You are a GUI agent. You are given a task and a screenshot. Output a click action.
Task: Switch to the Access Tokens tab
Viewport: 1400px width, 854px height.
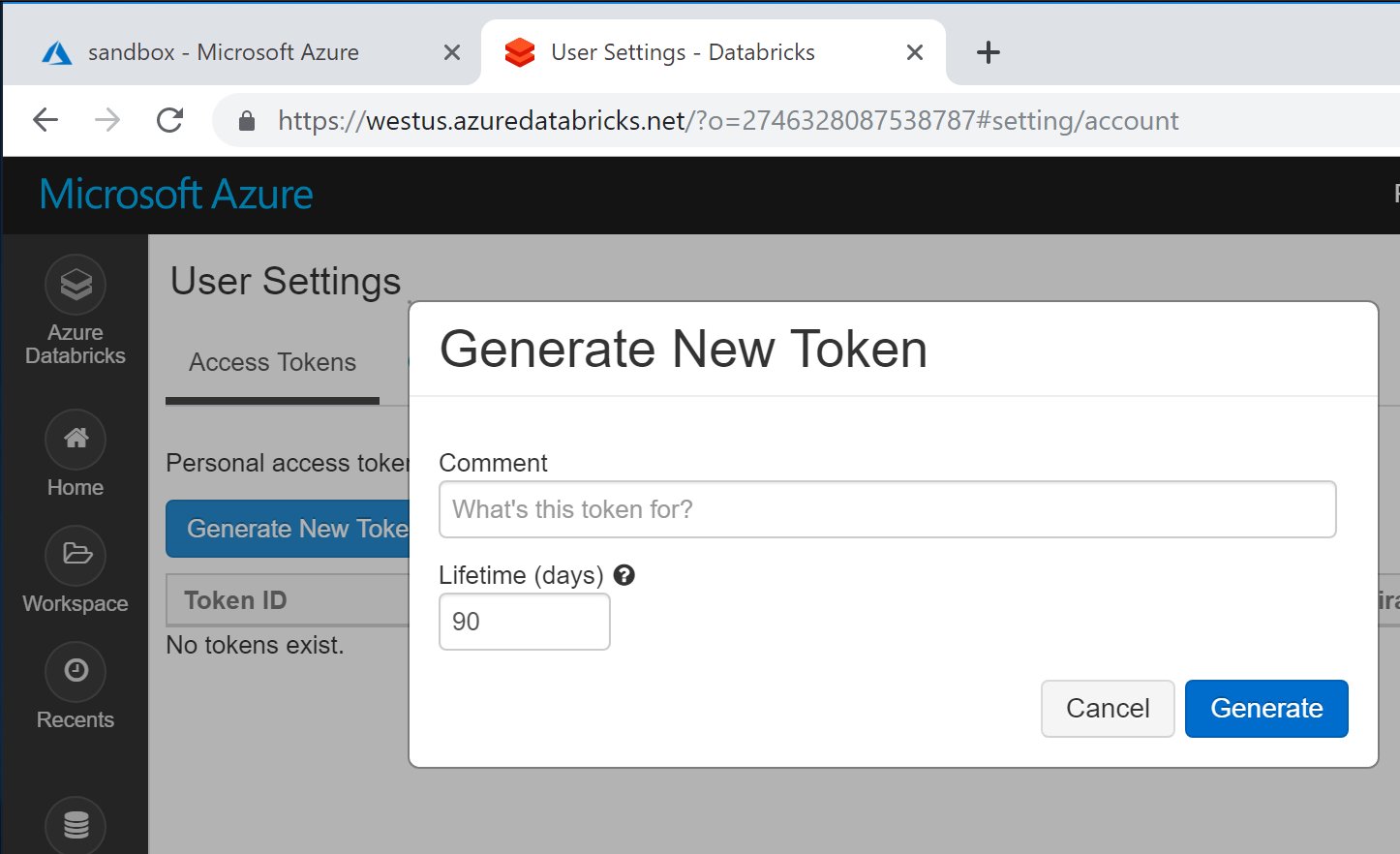pyautogui.click(x=271, y=362)
